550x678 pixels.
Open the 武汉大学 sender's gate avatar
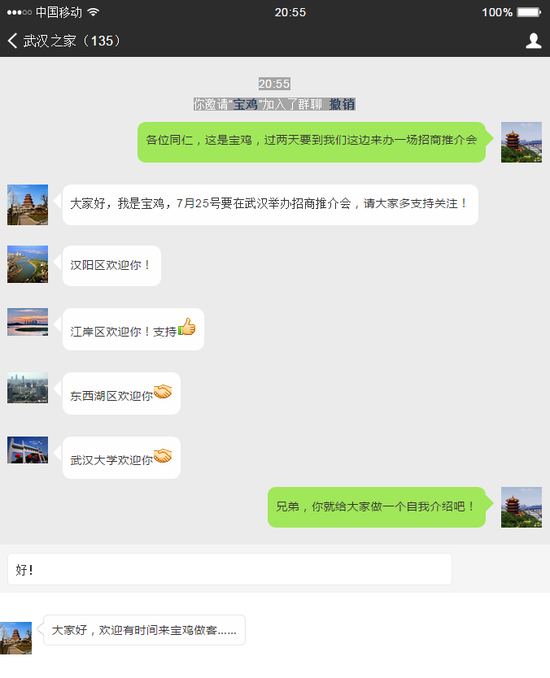(27, 450)
